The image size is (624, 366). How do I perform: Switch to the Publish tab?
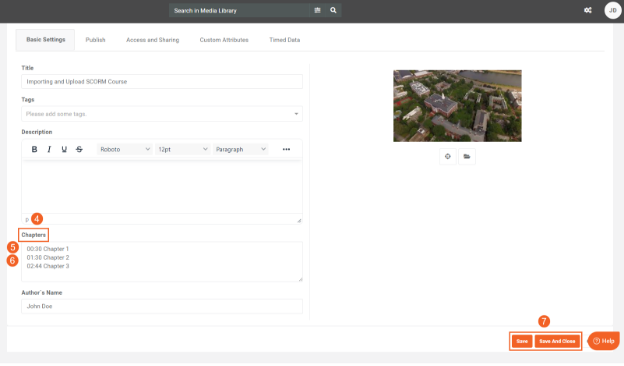point(96,40)
